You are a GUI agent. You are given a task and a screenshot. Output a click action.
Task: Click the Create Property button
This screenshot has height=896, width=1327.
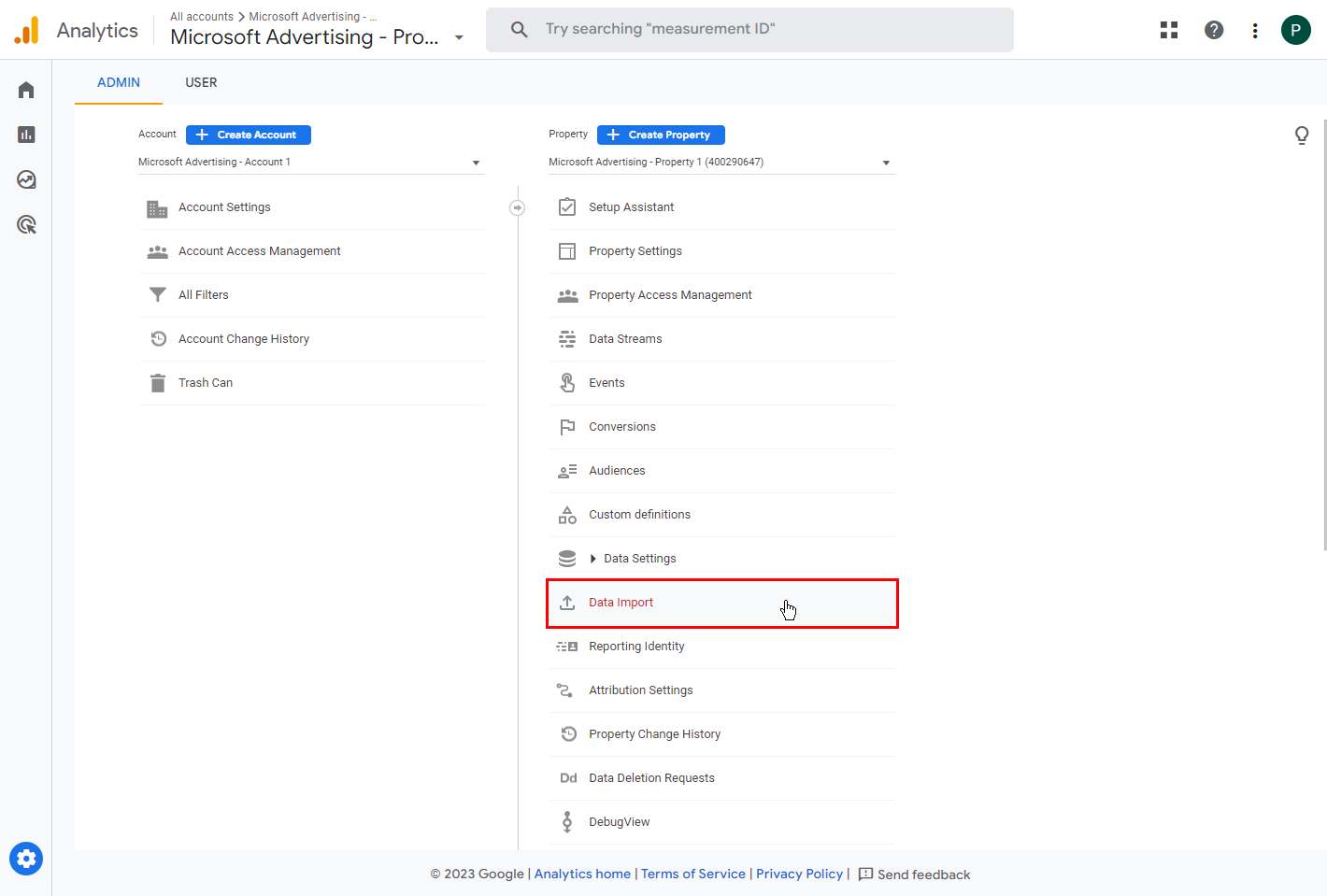pyautogui.click(x=661, y=135)
